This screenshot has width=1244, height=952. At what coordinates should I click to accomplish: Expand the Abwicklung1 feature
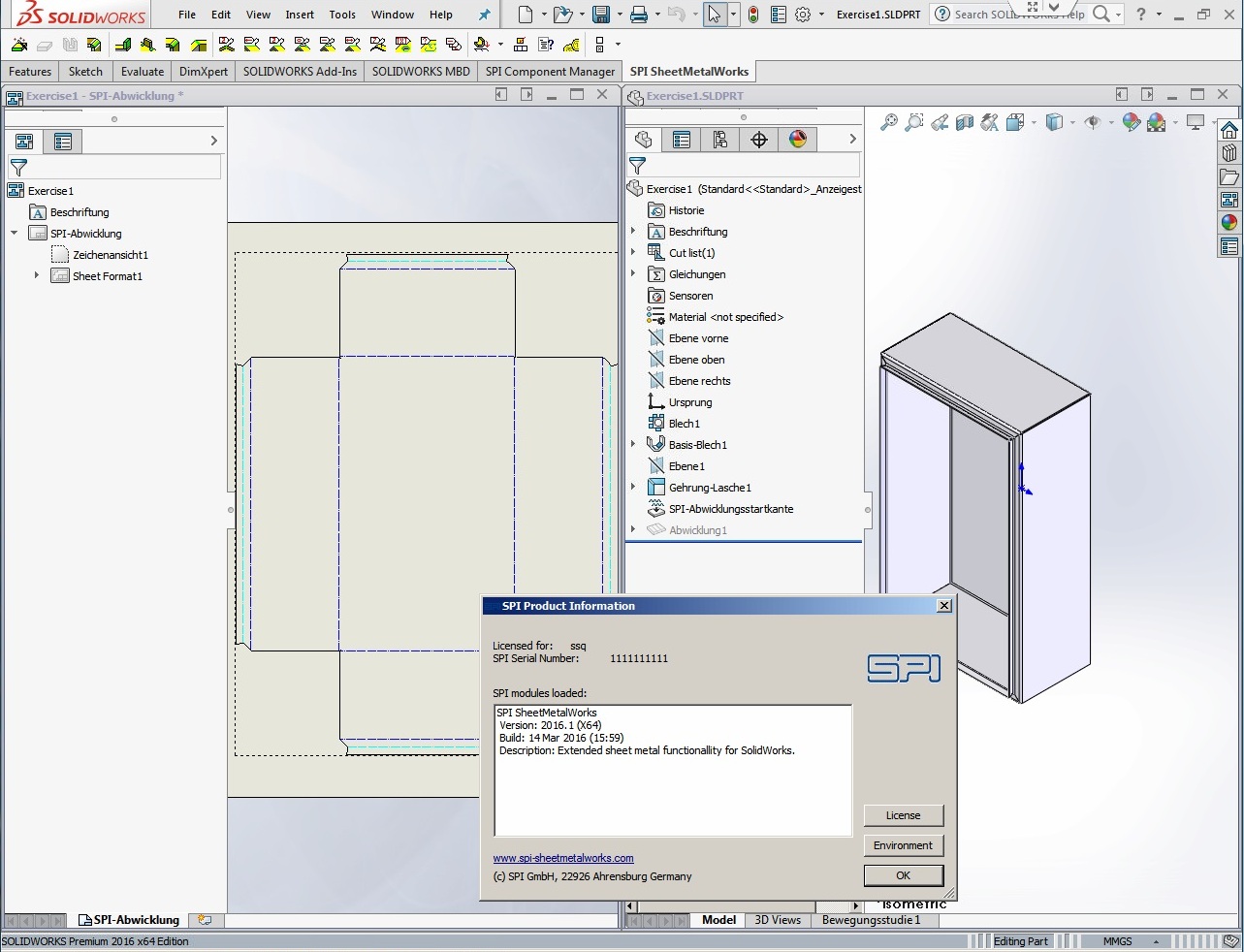coord(633,529)
